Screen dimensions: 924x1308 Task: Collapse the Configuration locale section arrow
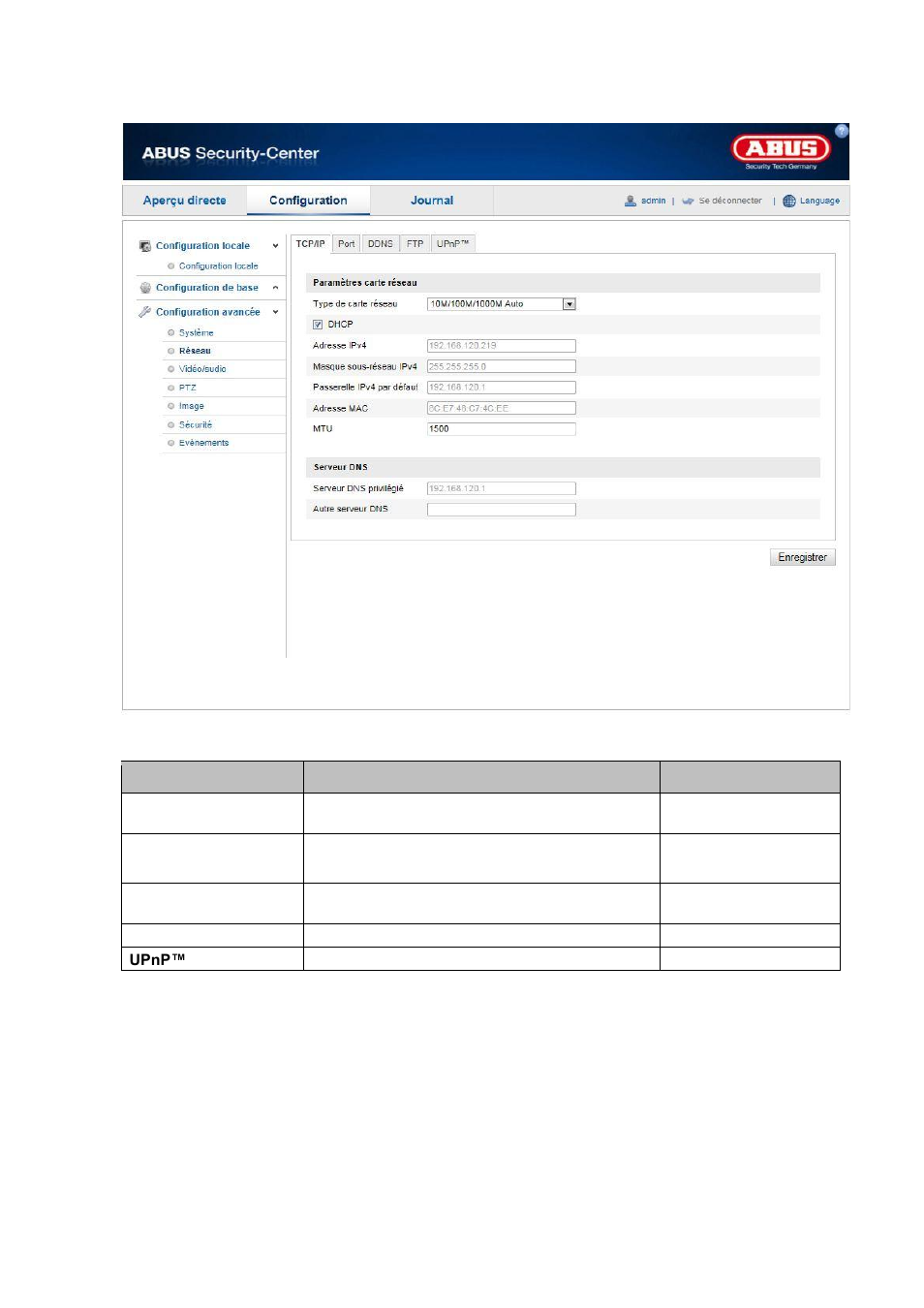275,246
